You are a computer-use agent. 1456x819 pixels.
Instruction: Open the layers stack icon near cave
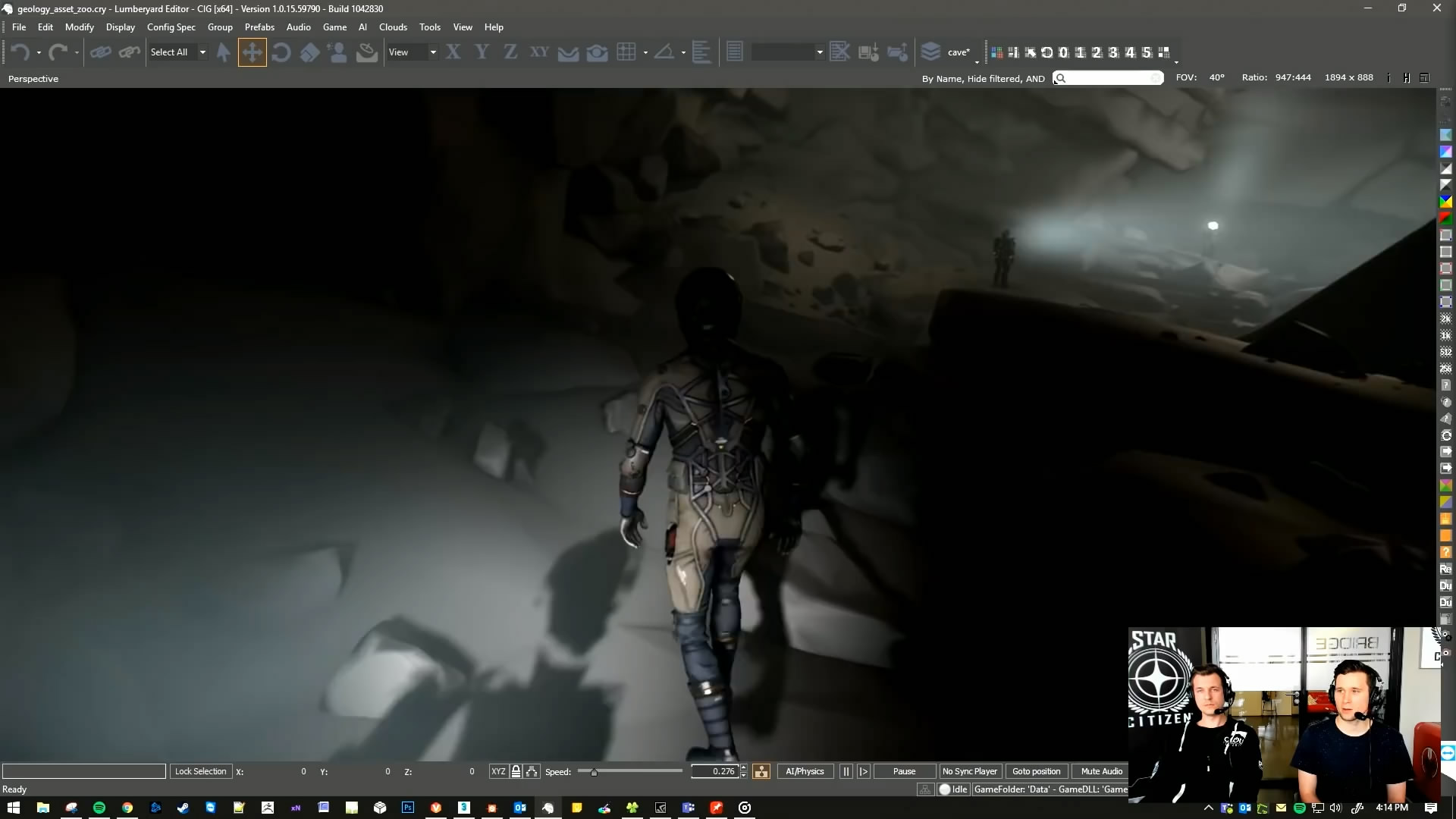(930, 52)
